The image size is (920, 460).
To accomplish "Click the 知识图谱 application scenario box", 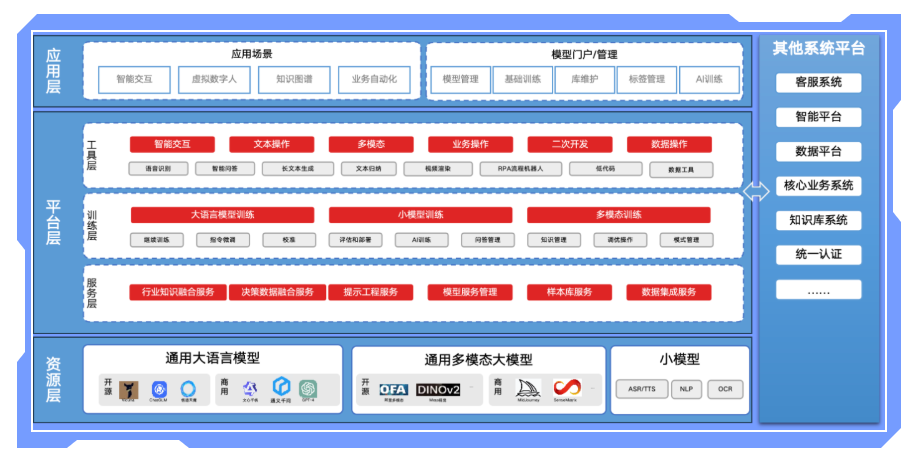I will (293, 80).
